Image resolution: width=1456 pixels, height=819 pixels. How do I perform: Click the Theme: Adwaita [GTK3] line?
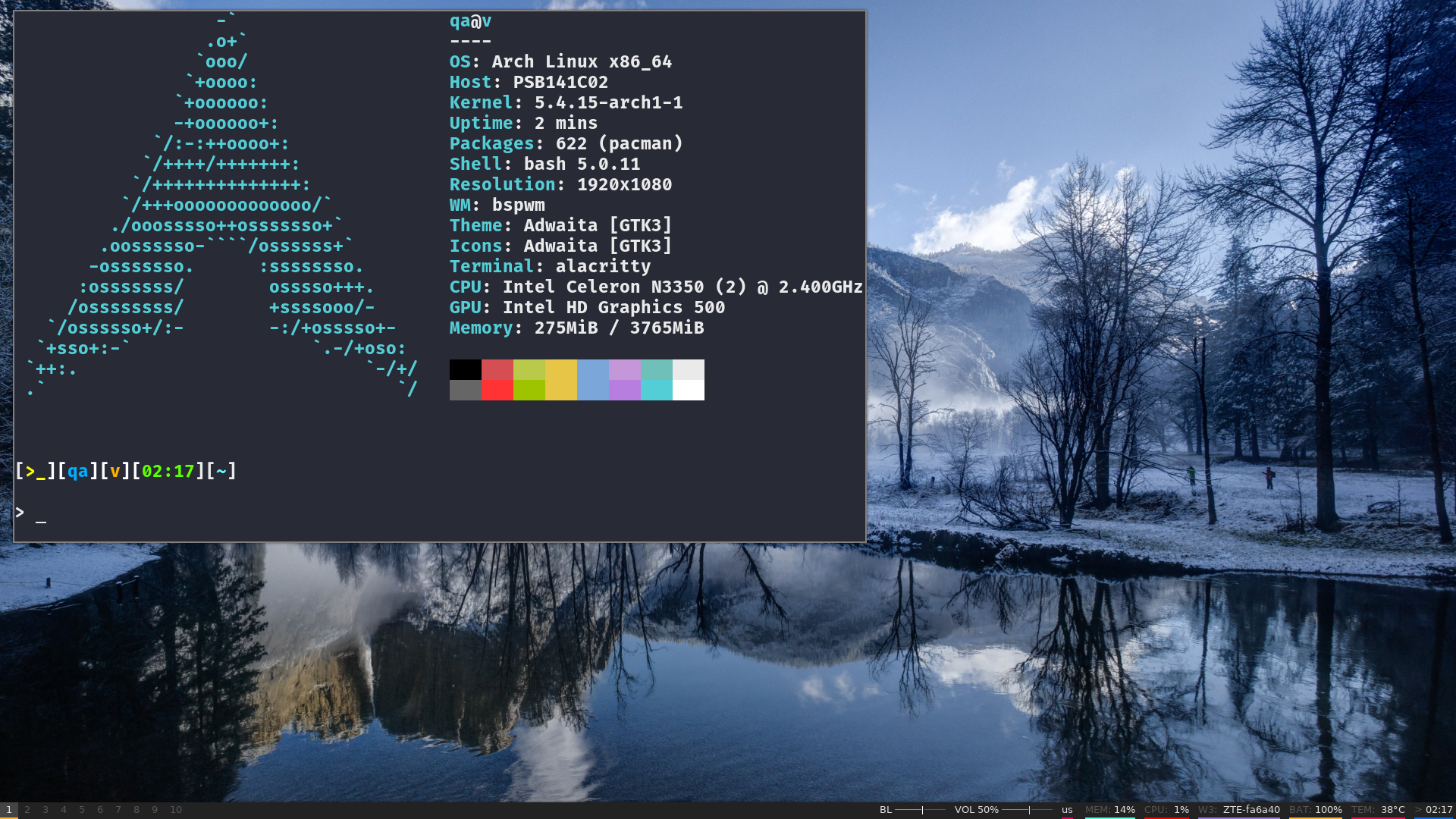(x=560, y=225)
